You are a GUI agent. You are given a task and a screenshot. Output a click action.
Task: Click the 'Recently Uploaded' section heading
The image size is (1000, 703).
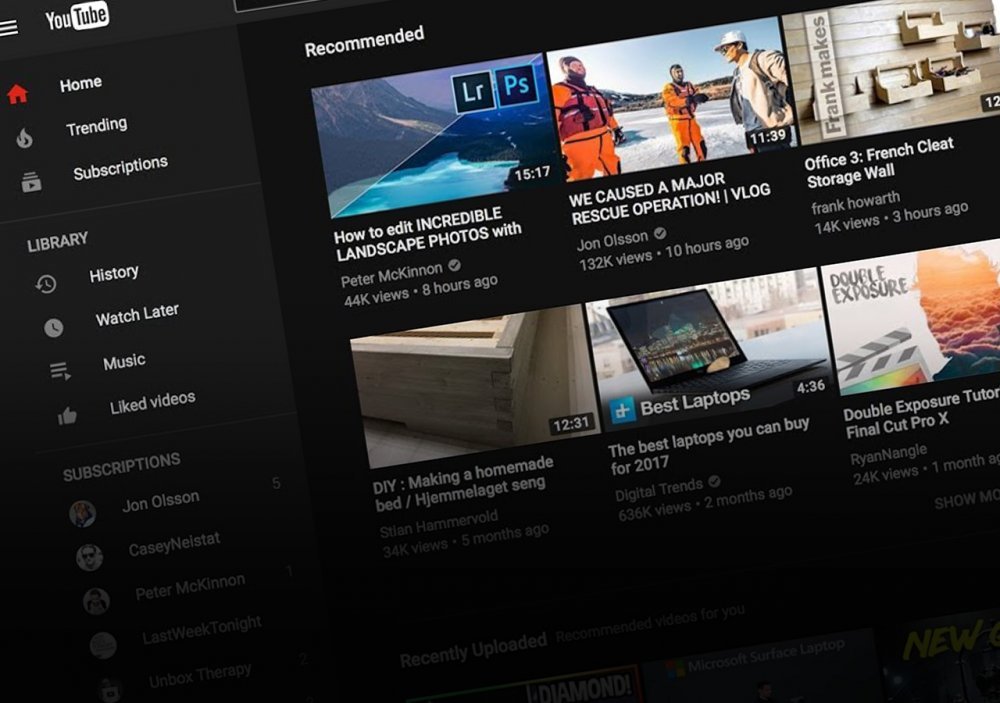pyautogui.click(x=473, y=650)
